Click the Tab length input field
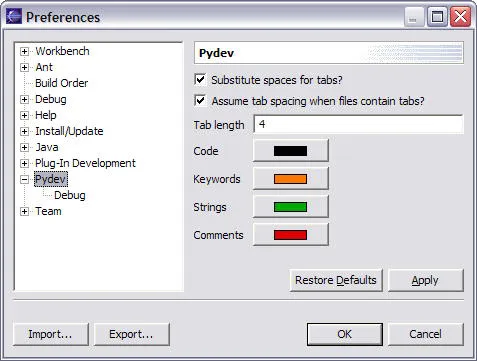 tap(358, 124)
